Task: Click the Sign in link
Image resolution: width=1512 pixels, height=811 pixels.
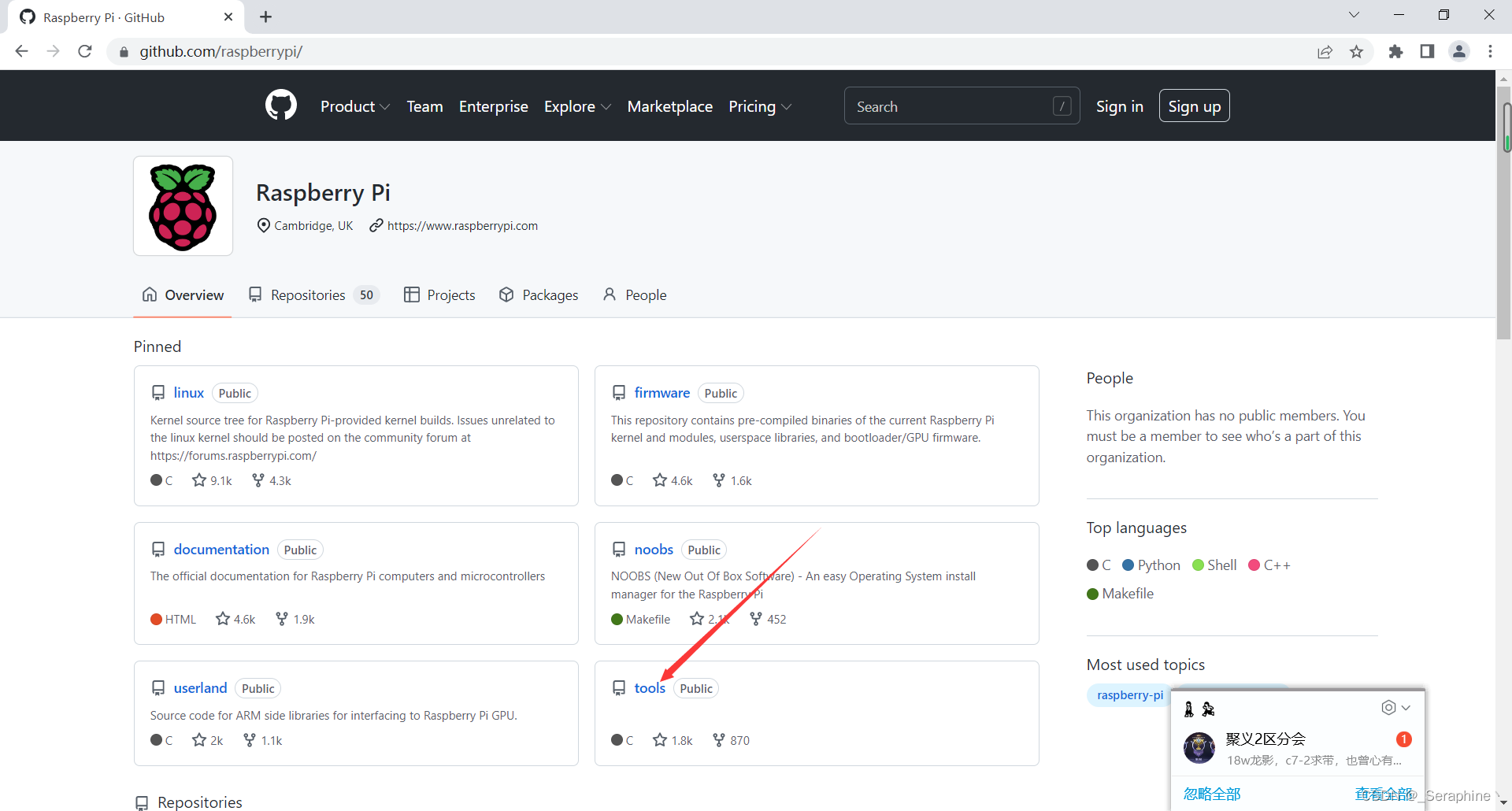Action: click(1119, 106)
